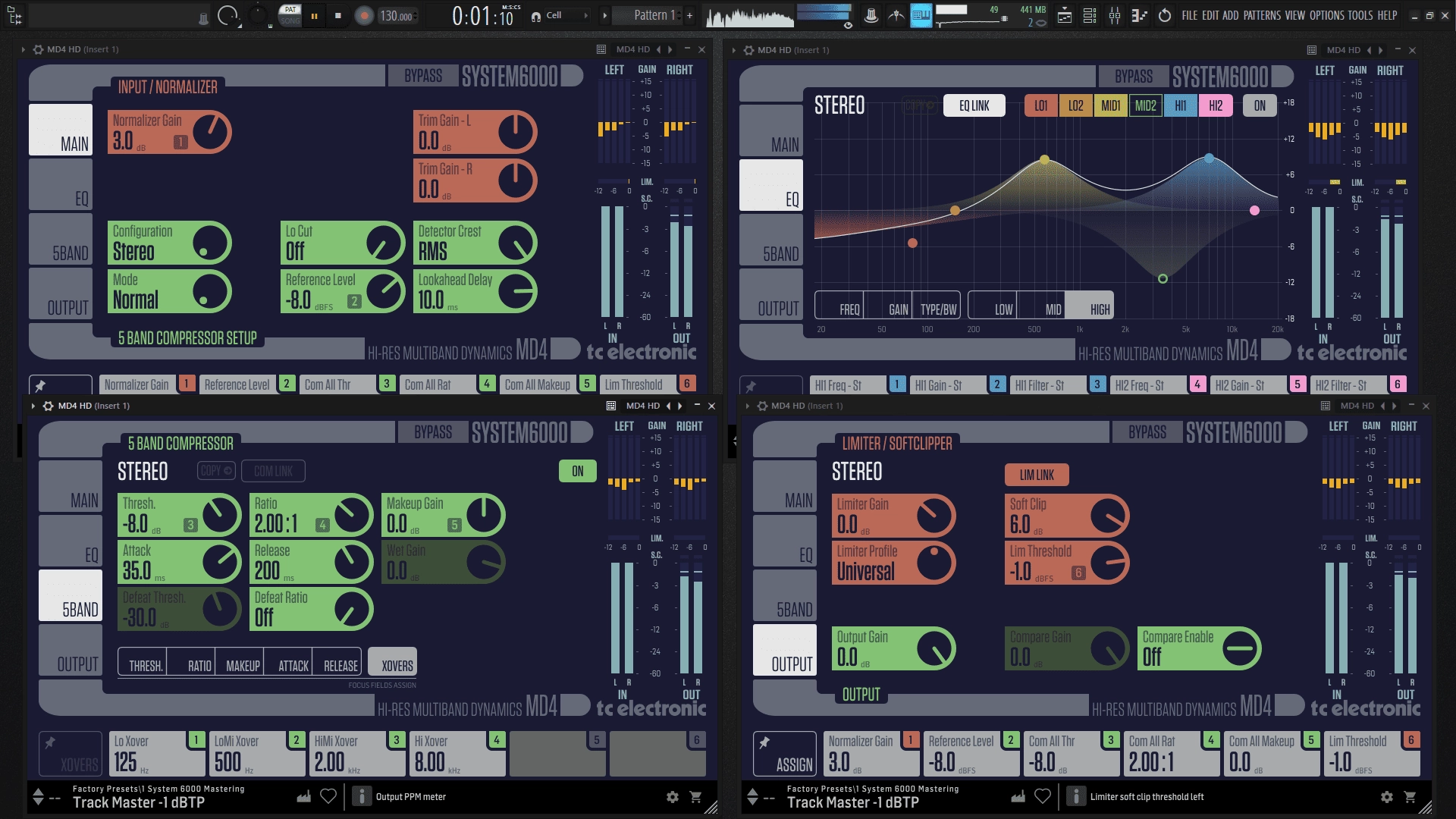Click info icon beside Limiter soft clip threshold text
1456x819 pixels.
[x=1076, y=796]
